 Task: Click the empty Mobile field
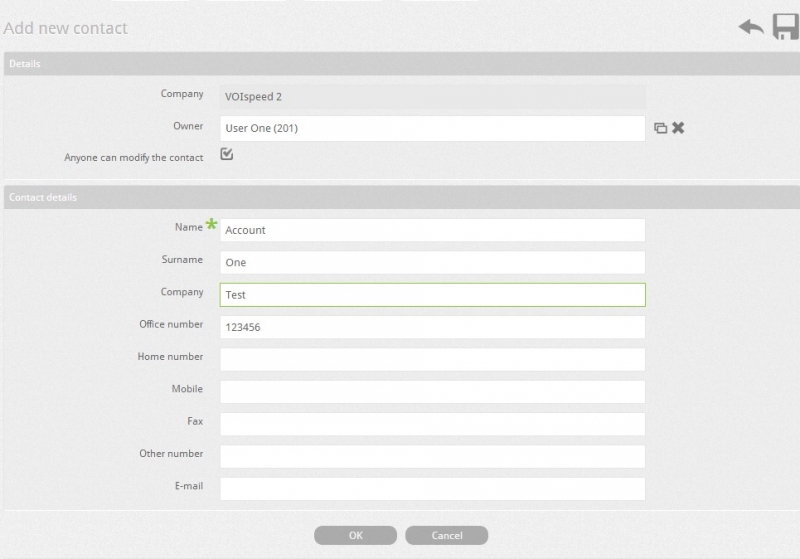tap(433, 392)
